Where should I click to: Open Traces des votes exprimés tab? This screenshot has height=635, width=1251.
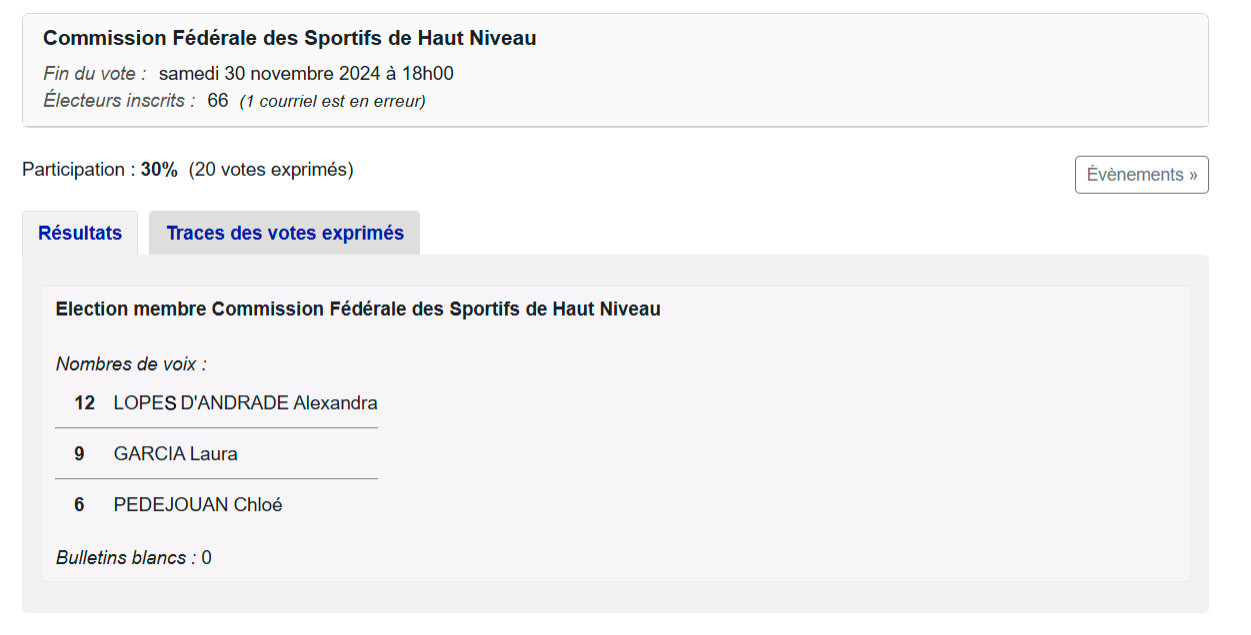[x=285, y=233]
